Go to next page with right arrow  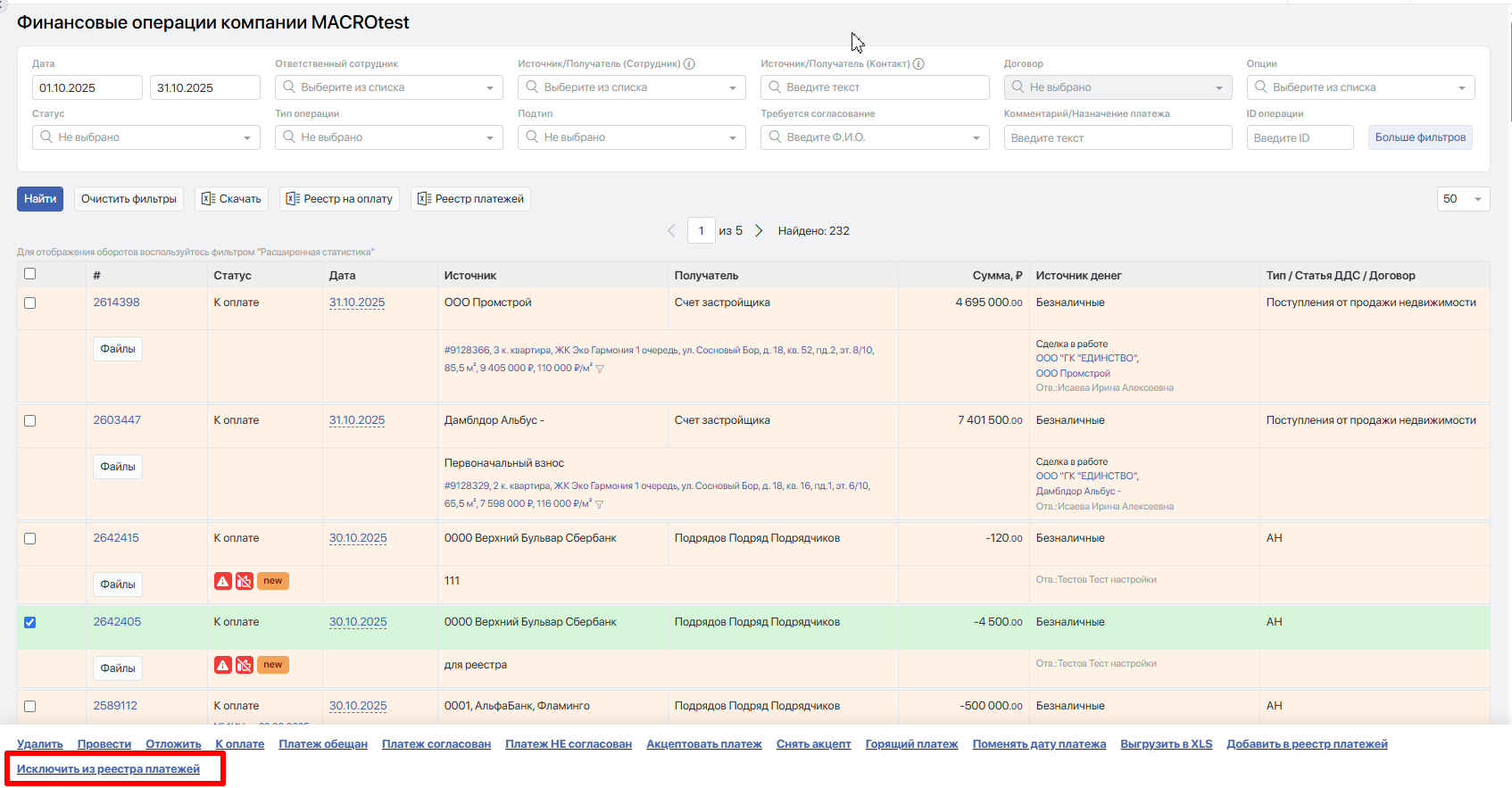(759, 230)
